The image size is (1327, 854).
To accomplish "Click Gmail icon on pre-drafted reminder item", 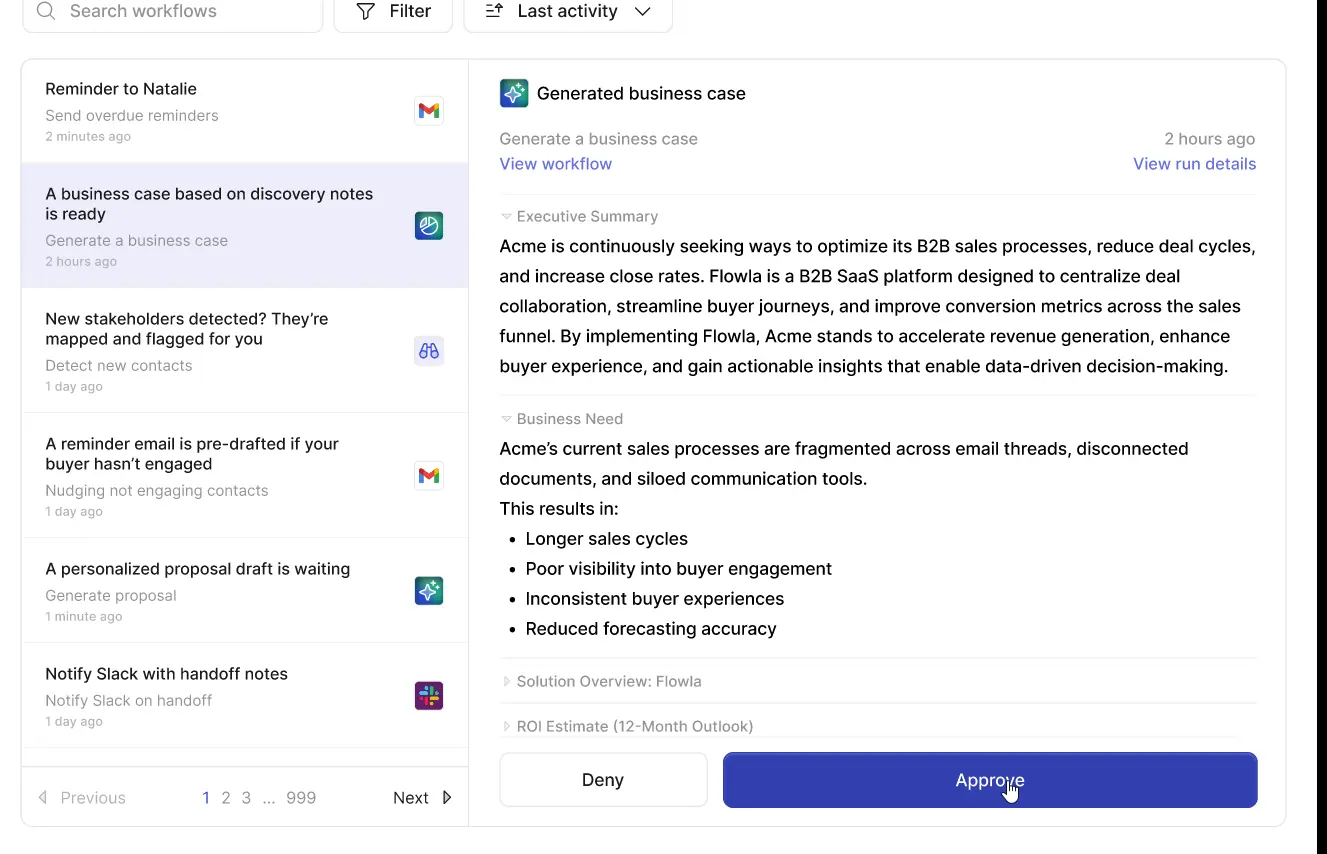I will coord(429,476).
